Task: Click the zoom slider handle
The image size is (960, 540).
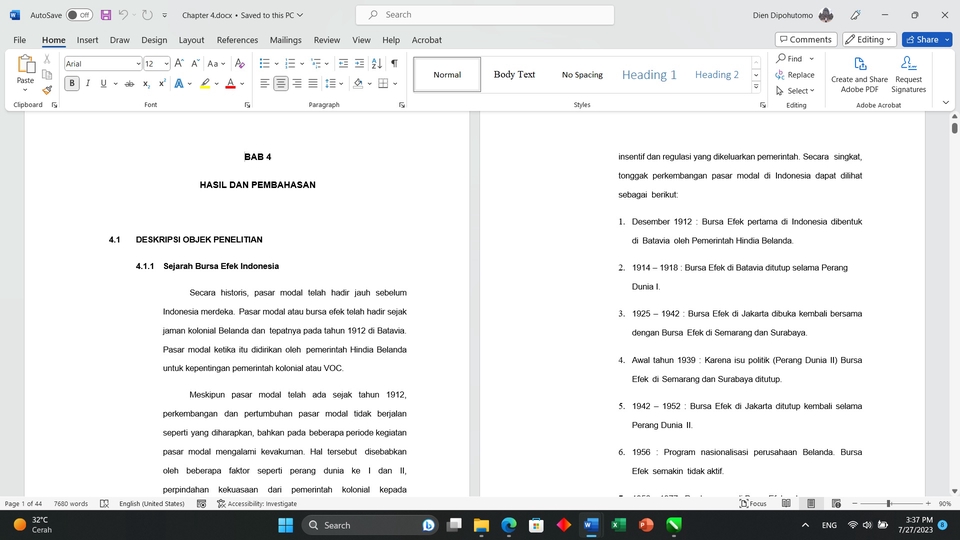Action: 888,503
